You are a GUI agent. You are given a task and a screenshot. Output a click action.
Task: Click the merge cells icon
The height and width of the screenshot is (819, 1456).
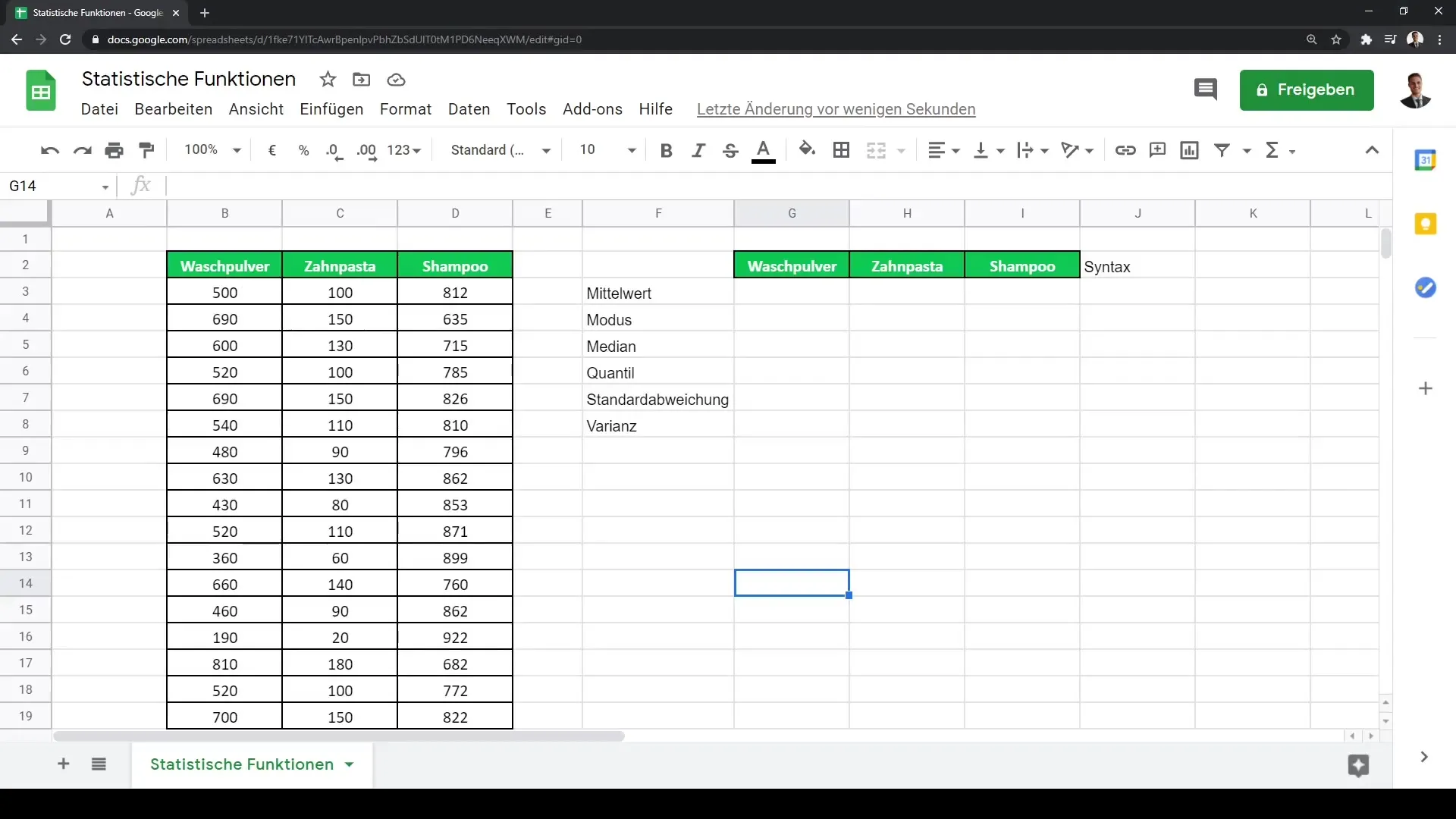(x=877, y=150)
